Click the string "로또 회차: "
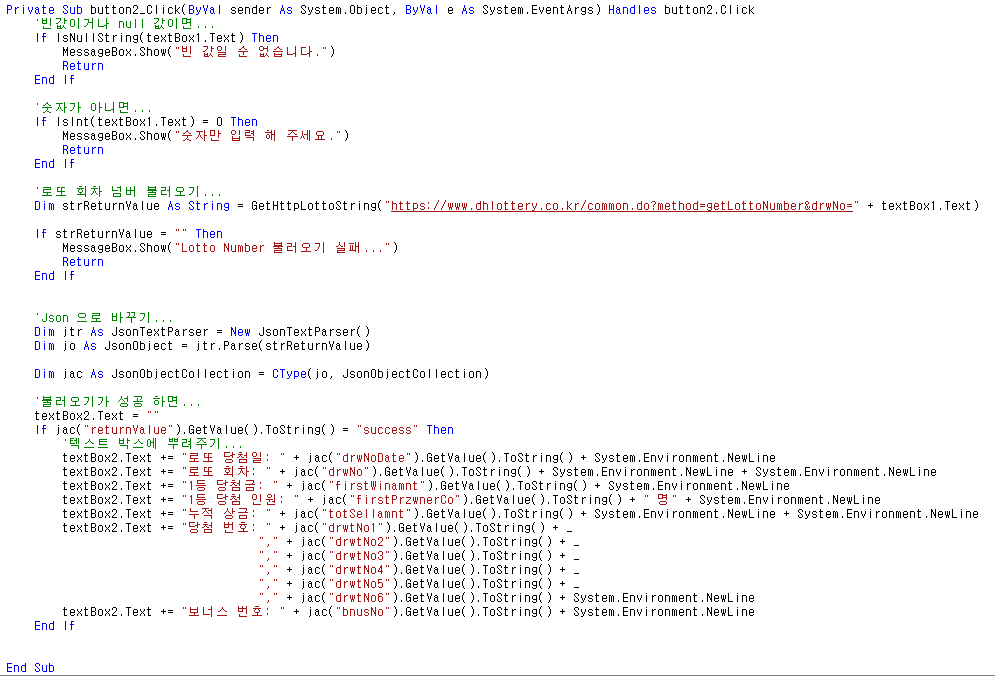995x676 pixels. [227, 472]
